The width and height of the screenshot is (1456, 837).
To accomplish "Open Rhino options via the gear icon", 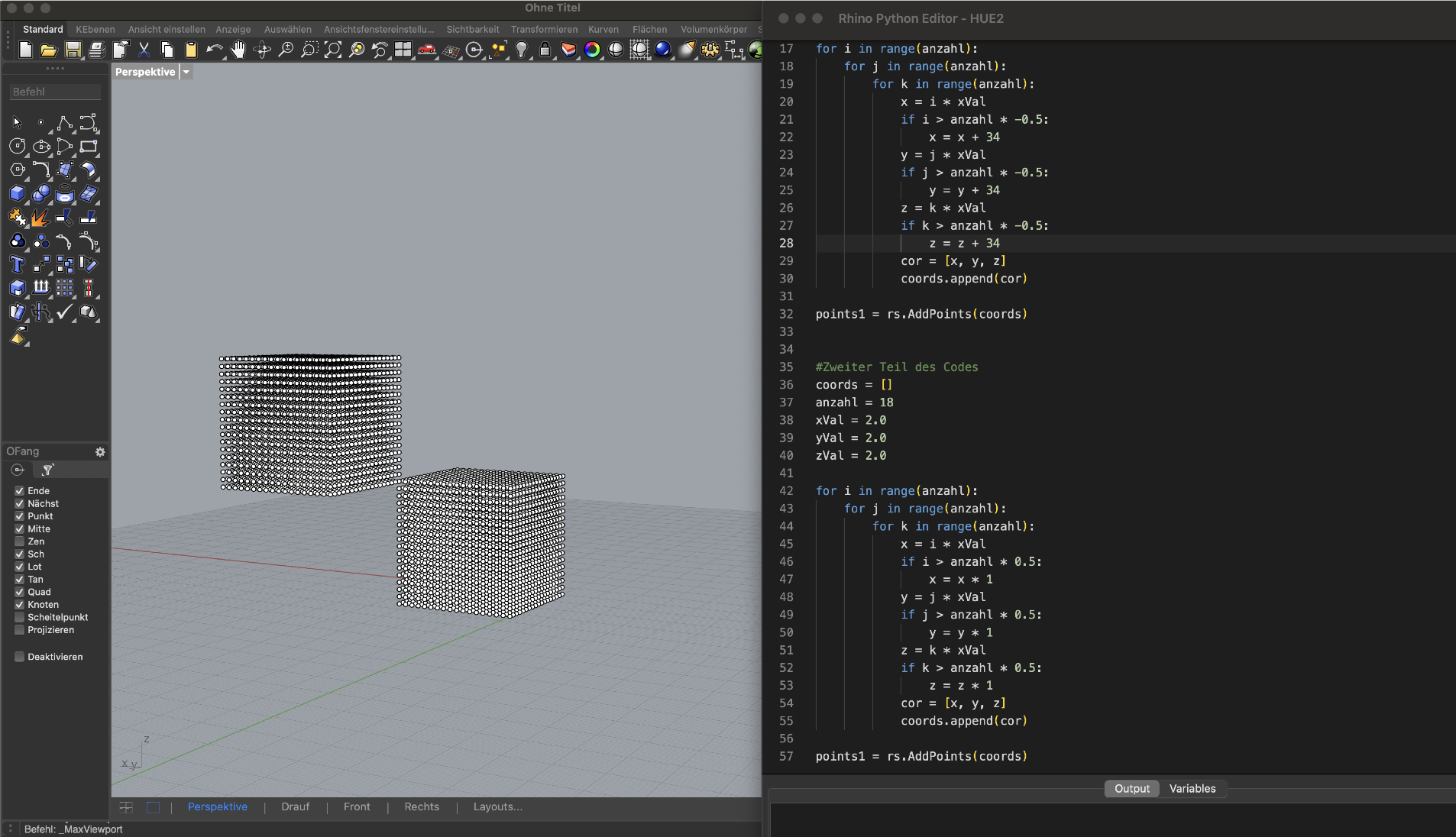I will click(712, 50).
